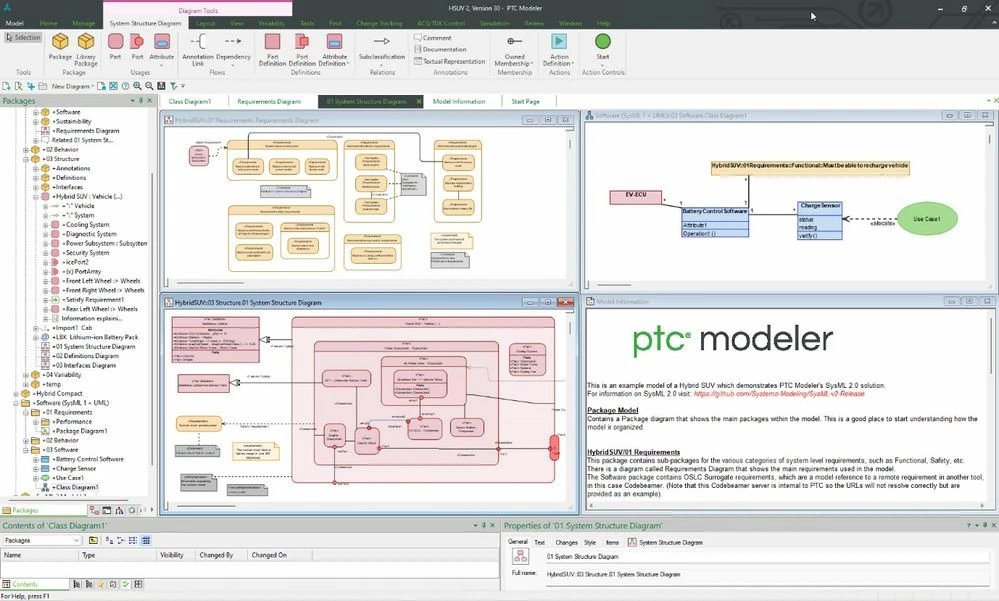Open the Model ribbon tab

pyautogui.click(x=14, y=23)
